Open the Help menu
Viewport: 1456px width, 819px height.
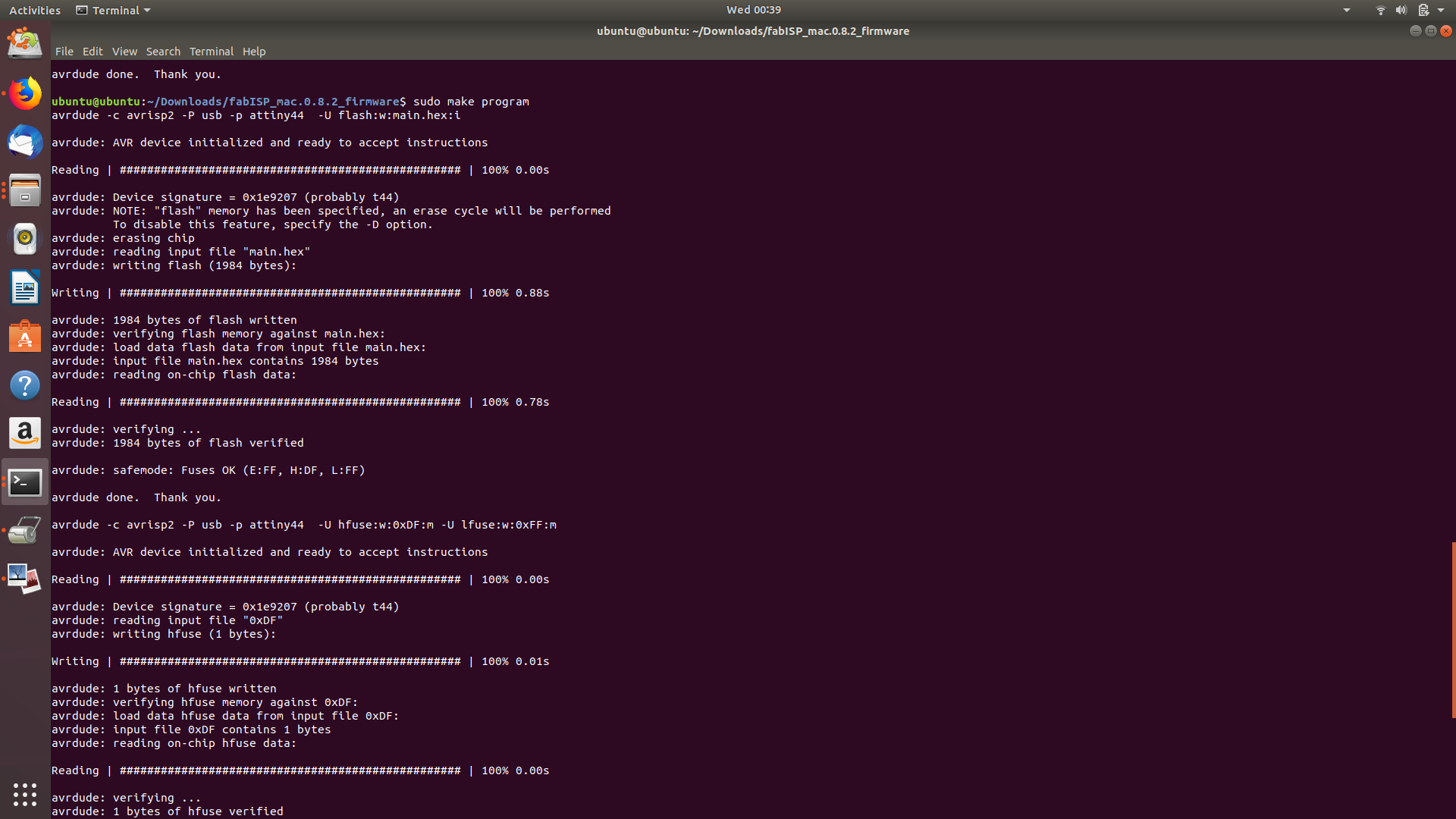click(x=254, y=52)
